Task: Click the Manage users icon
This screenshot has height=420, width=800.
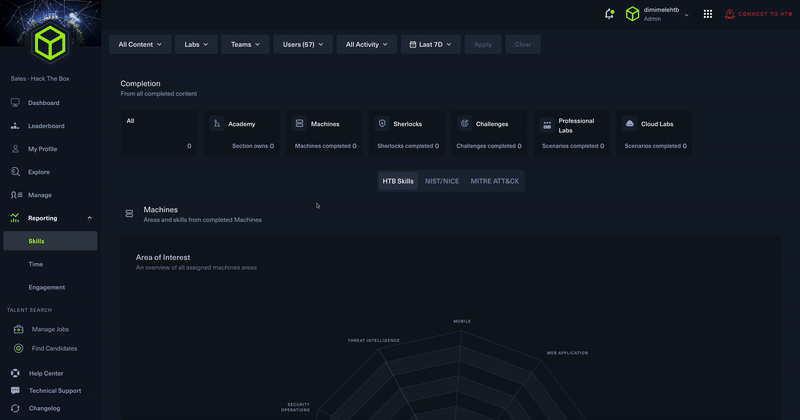Action: coord(16,195)
